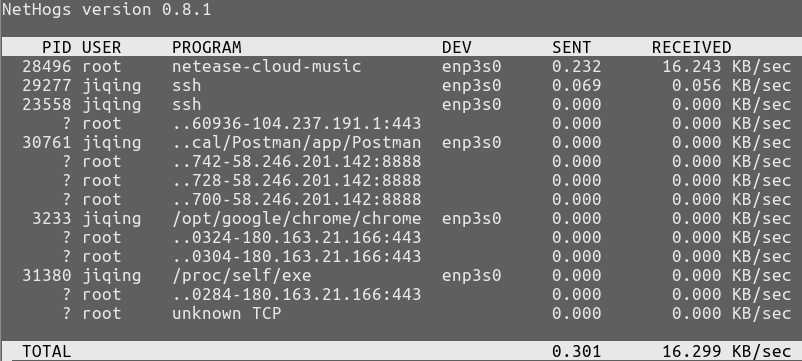Click the Postman program entry
This screenshot has width=802, height=361.
point(297,143)
